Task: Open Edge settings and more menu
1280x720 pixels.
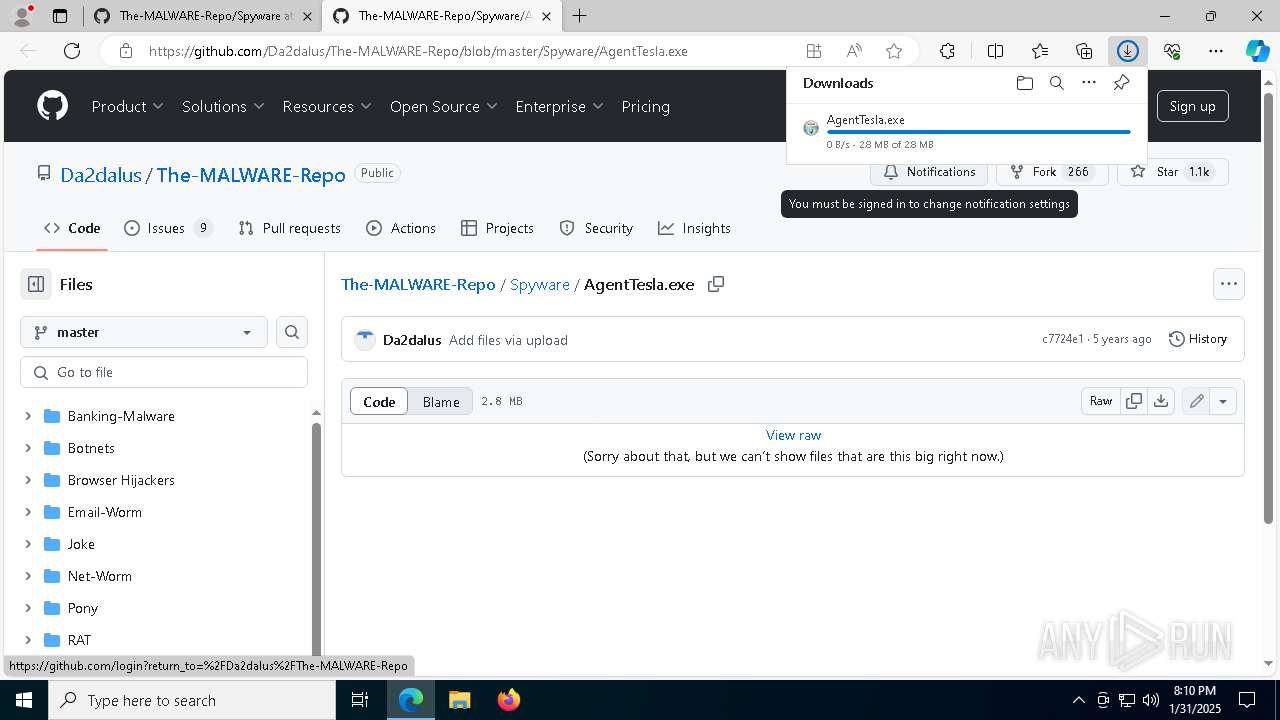Action: pos(1216,51)
